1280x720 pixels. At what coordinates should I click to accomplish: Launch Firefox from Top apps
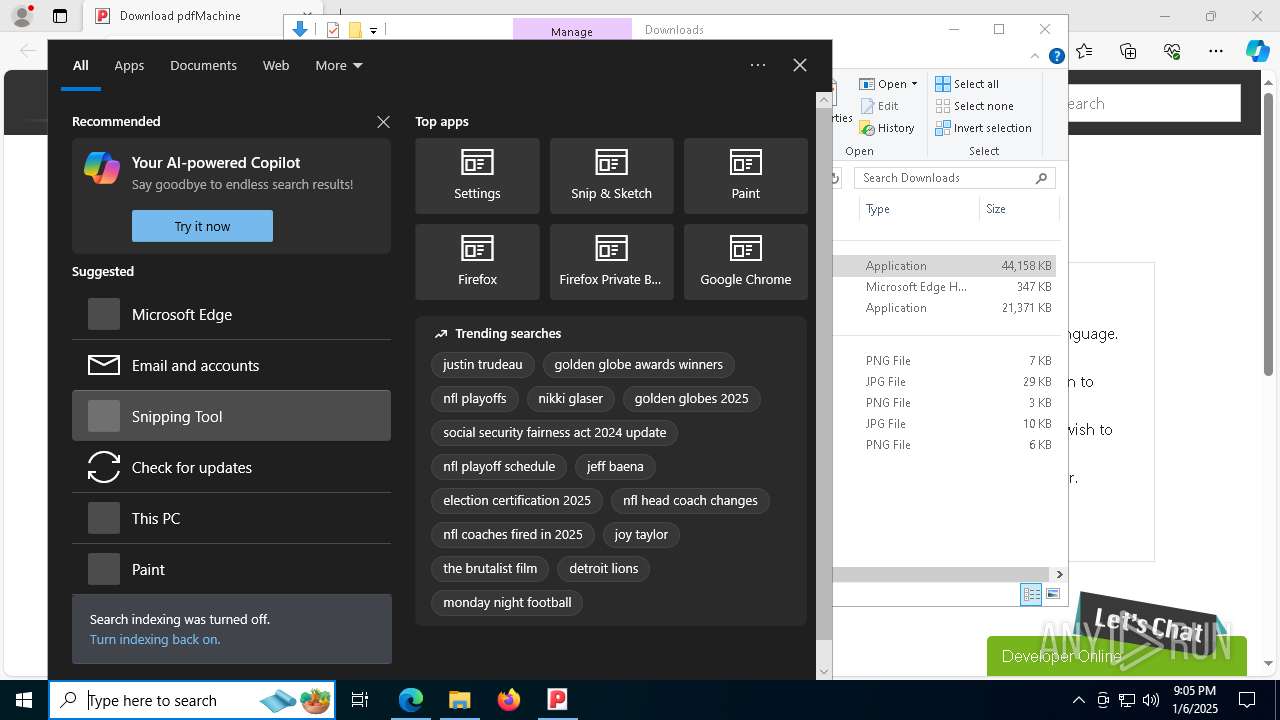click(477, 262)
